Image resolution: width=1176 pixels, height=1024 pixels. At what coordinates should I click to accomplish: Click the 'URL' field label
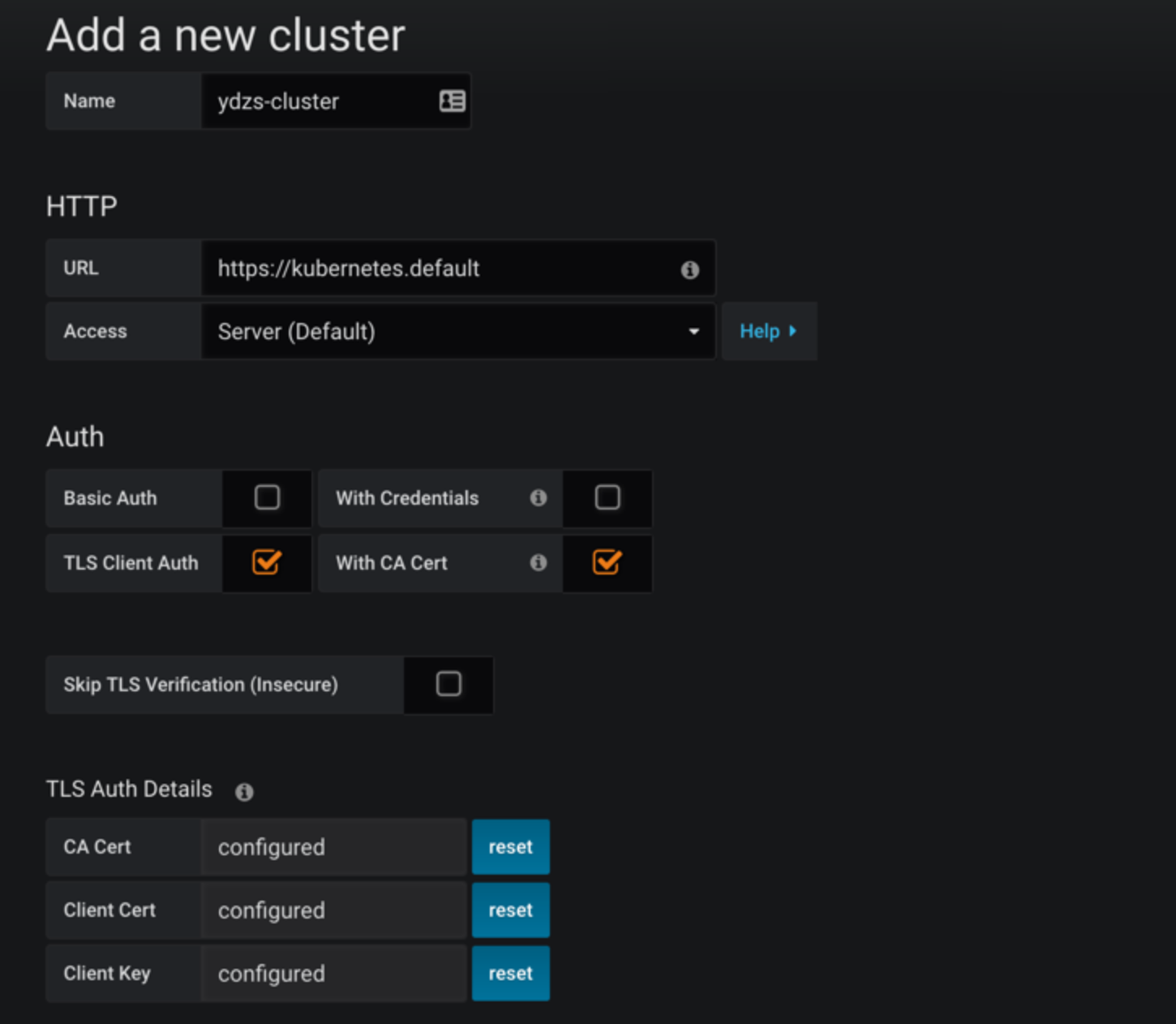(x=81, y=268)
